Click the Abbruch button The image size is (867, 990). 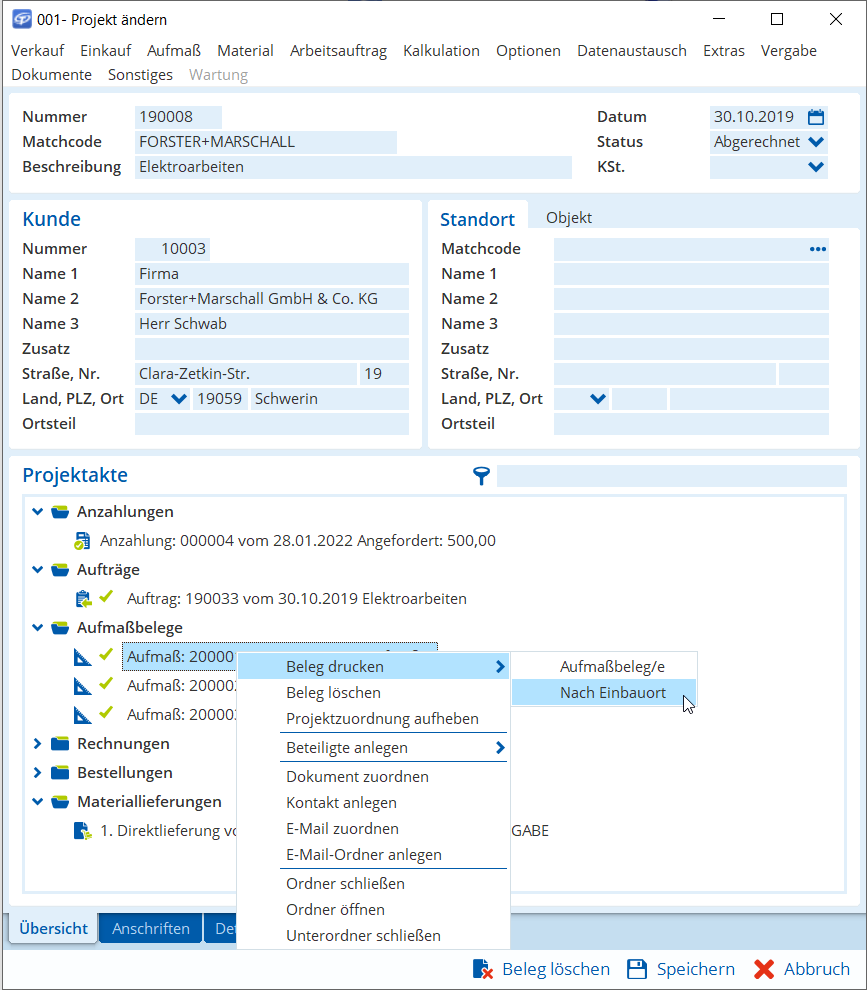802,969
